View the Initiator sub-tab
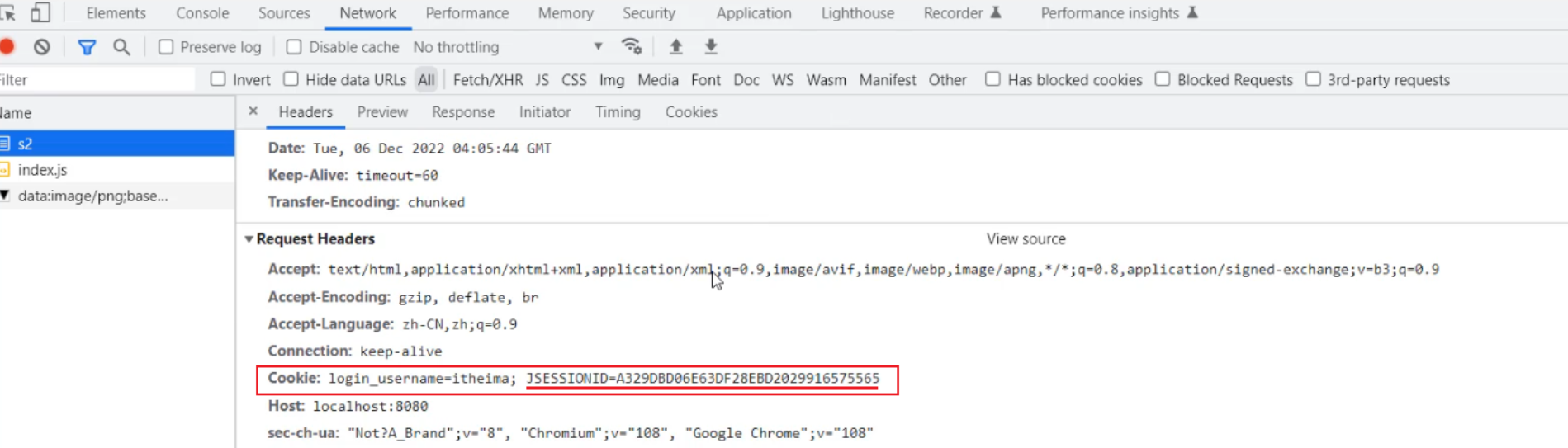 545,112
